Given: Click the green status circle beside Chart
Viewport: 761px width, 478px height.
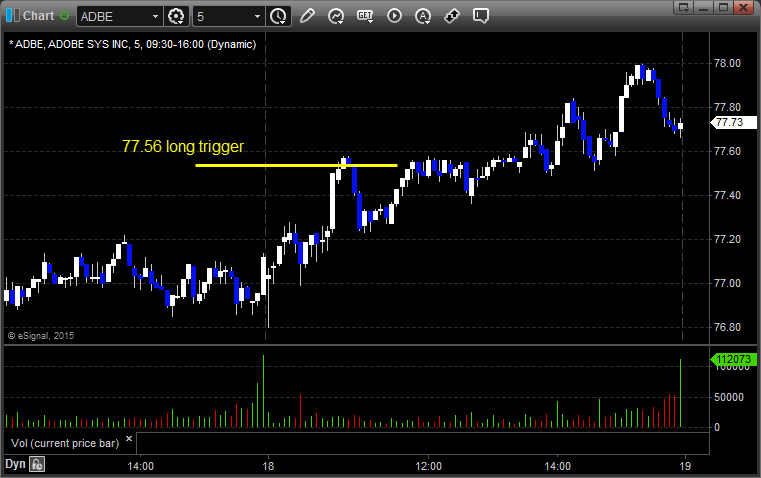Looking at the screenshot, I should coord(65,16).
